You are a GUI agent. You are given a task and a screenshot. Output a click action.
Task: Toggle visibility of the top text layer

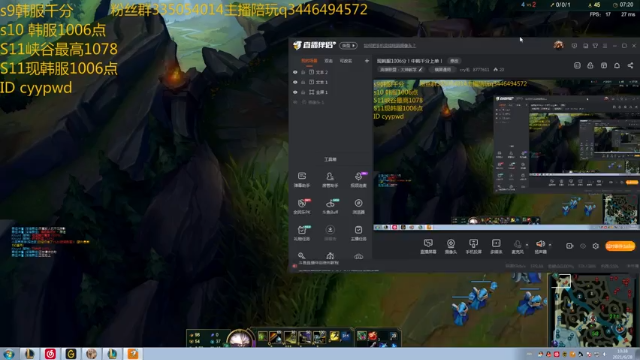point(295,72)
